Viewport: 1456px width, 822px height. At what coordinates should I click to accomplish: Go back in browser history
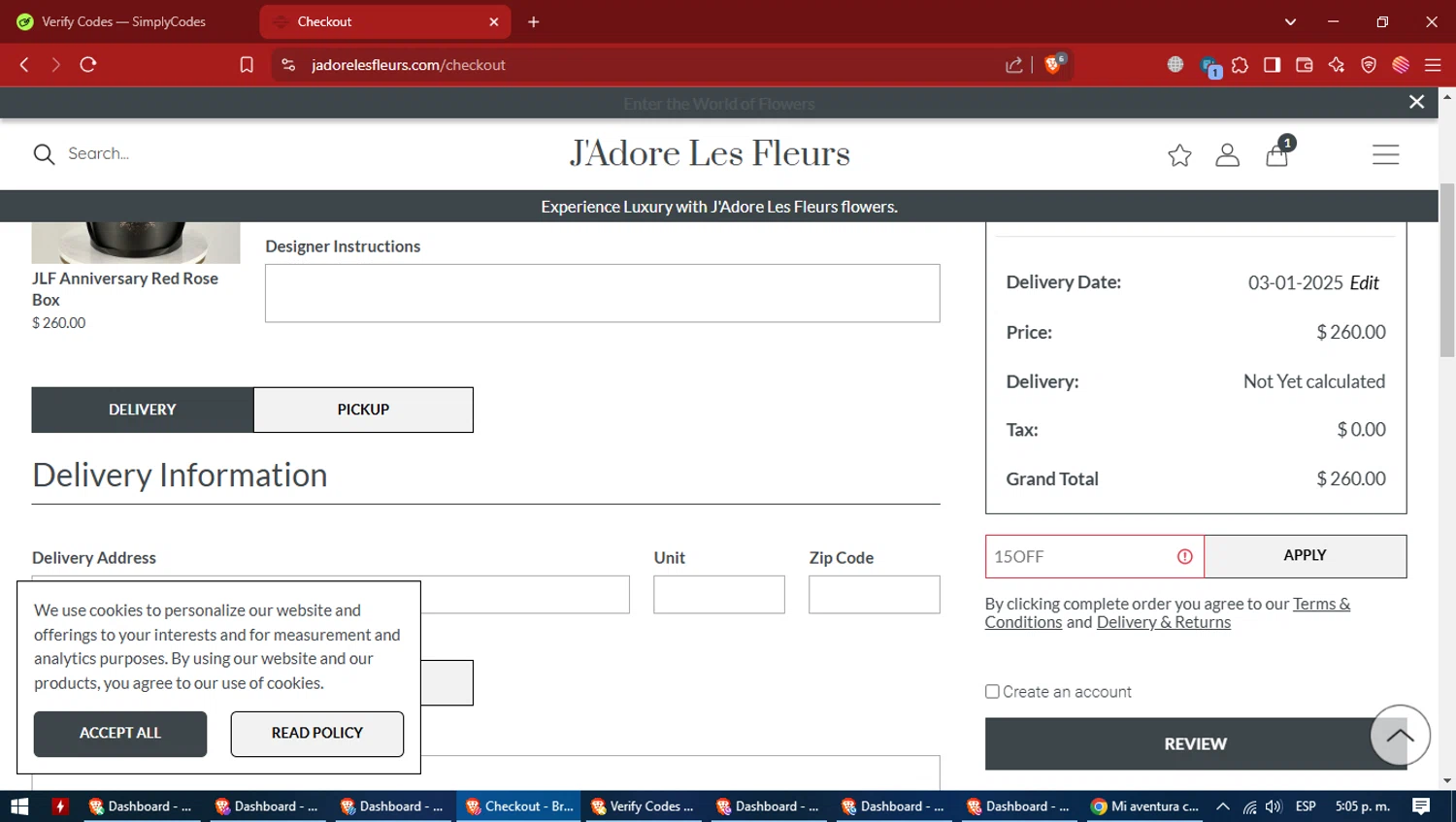click(x=24, y=65)
